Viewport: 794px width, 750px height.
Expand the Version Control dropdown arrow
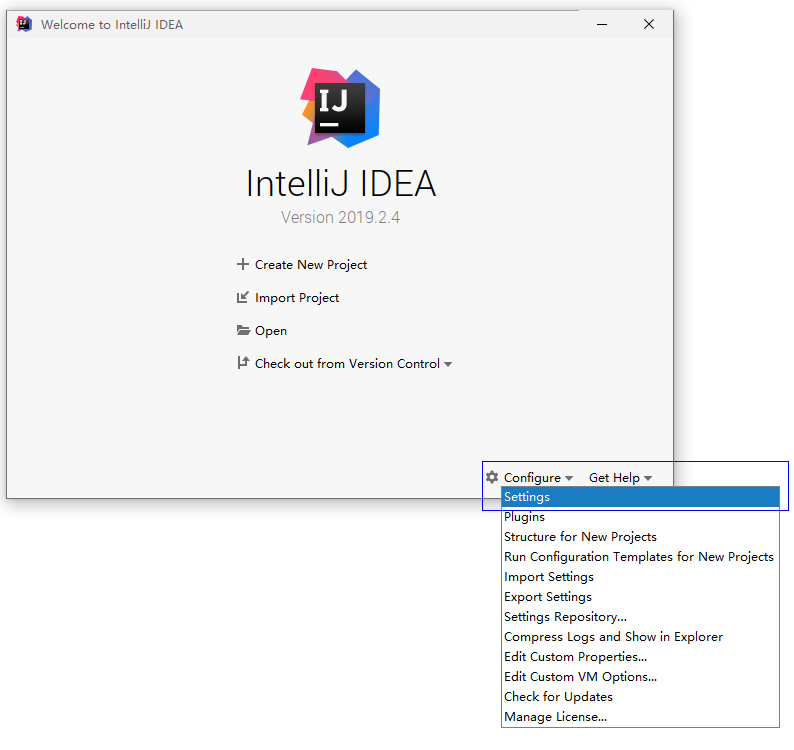coord(448,364)
